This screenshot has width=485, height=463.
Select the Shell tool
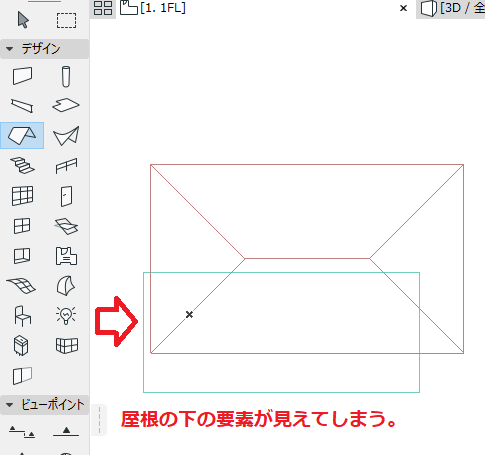(x=66, y=136)
